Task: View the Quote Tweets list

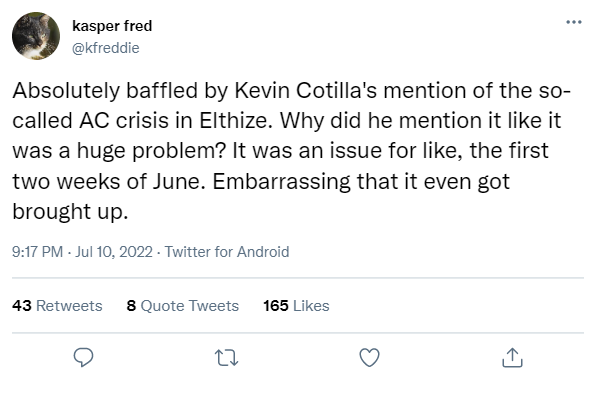Action: click(190, 306)
